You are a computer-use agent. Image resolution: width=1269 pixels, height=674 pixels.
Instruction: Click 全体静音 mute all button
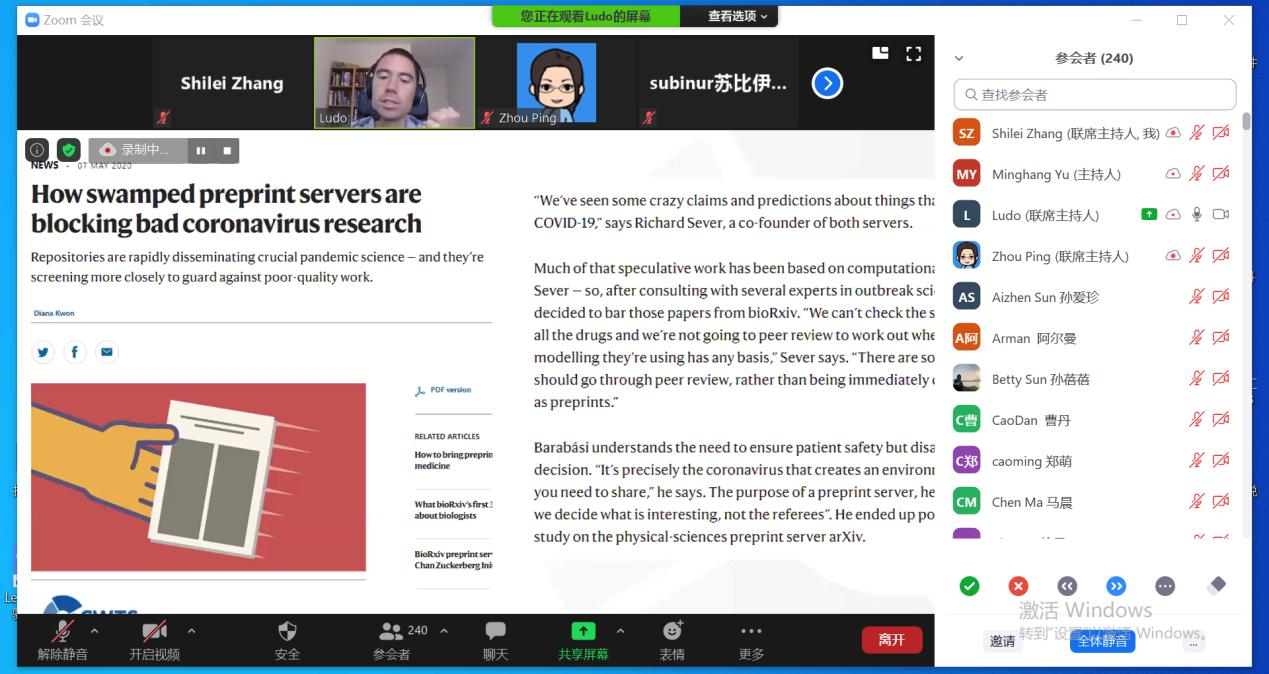[x=1102, y=641]
